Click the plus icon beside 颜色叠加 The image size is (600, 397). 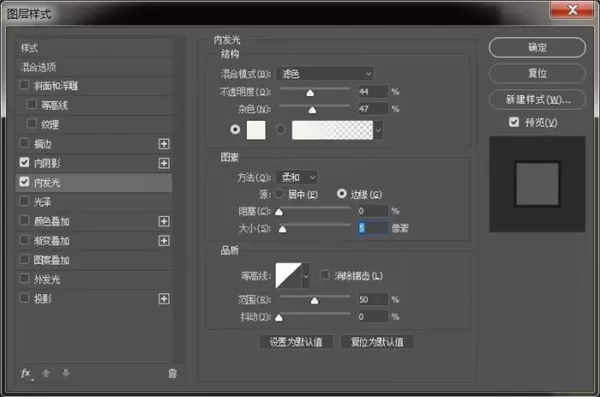tap(164, 221)
